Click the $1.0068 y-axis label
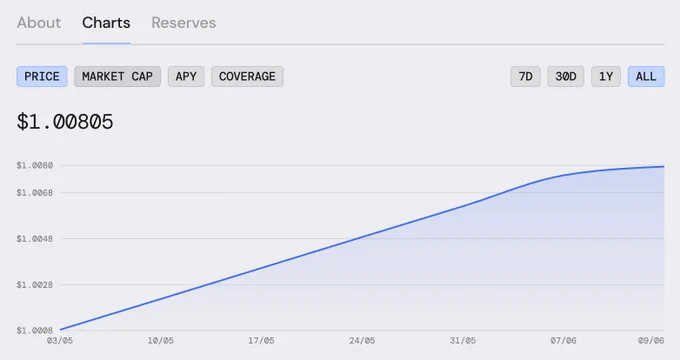This screenshot has height=360, width=680. click(x=35, y=193)
